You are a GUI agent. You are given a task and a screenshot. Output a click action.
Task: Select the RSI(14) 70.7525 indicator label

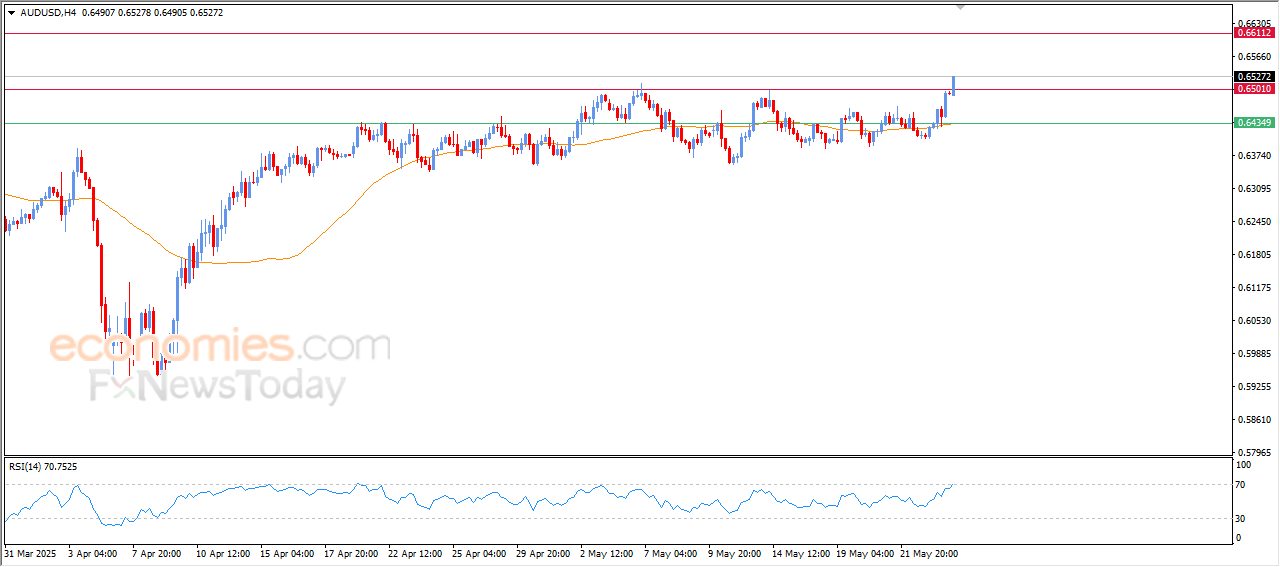(43, 466)
